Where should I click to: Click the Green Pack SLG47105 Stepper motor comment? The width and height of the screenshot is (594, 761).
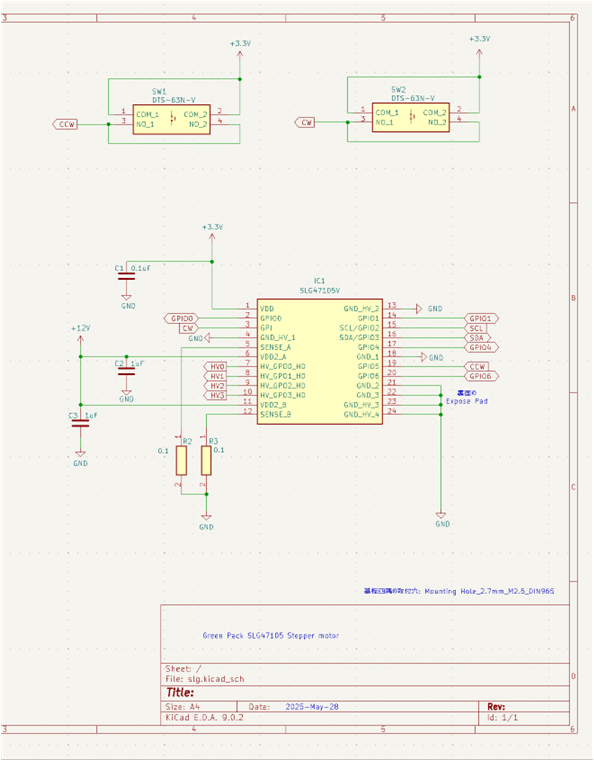coord(271,636)
